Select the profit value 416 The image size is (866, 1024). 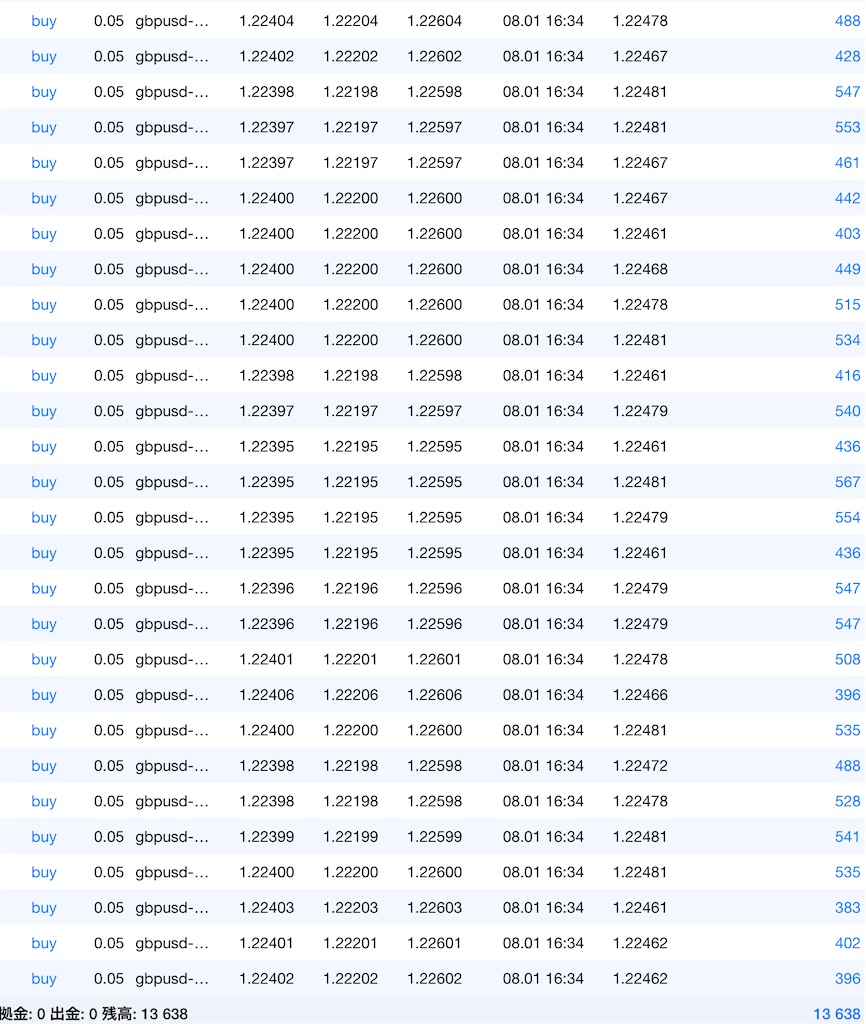coord(847,376)
